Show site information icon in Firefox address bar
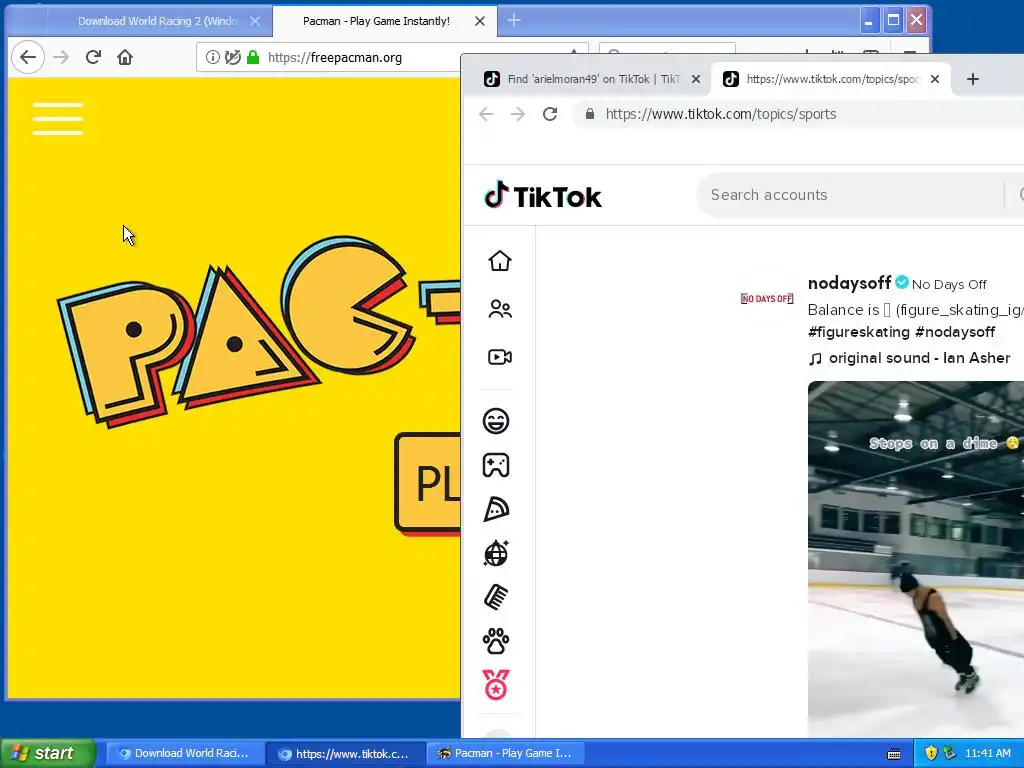 tap(213, 57)
